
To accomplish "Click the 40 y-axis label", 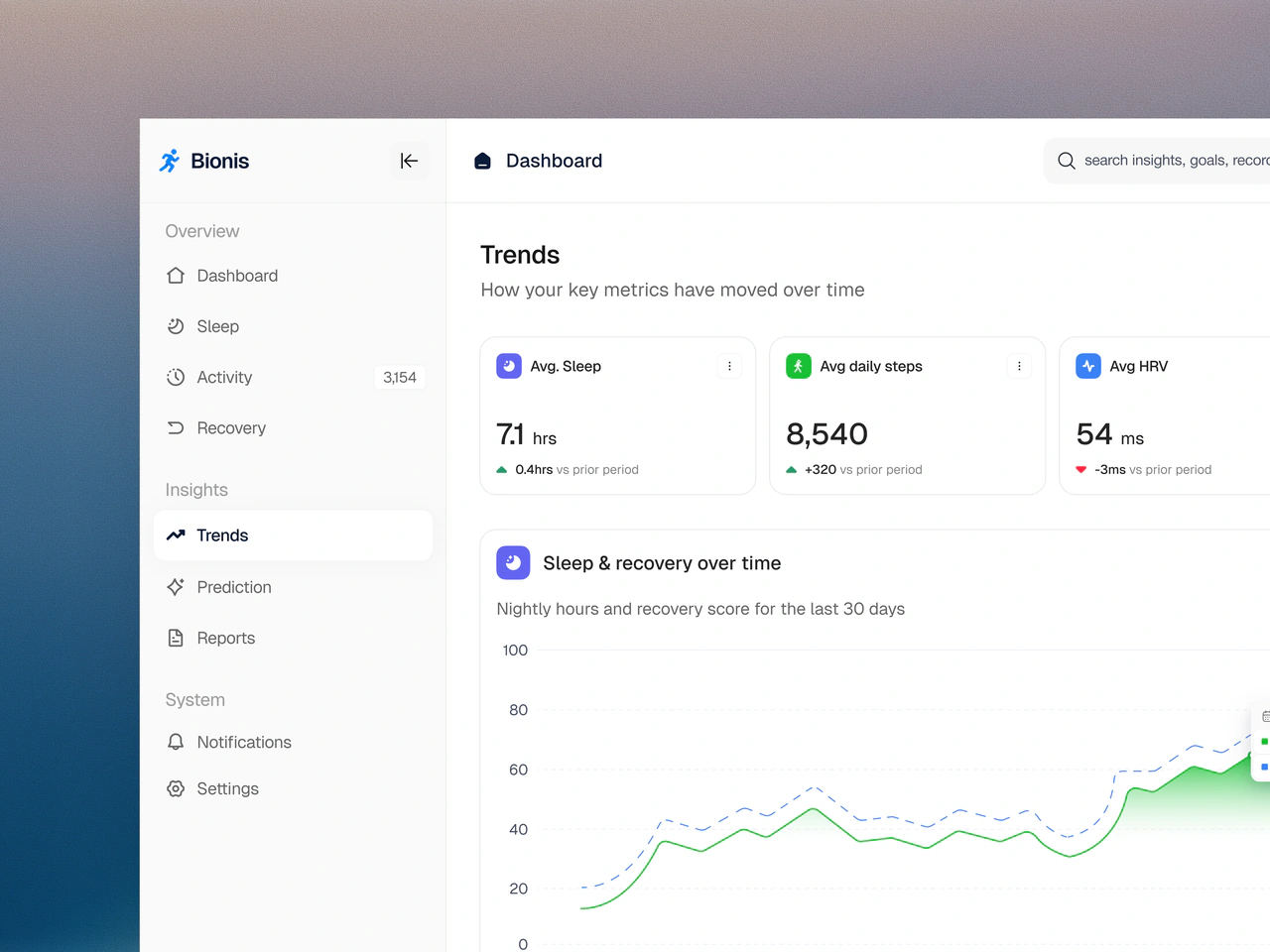I will pyautogui.click(x=518, y=829).
